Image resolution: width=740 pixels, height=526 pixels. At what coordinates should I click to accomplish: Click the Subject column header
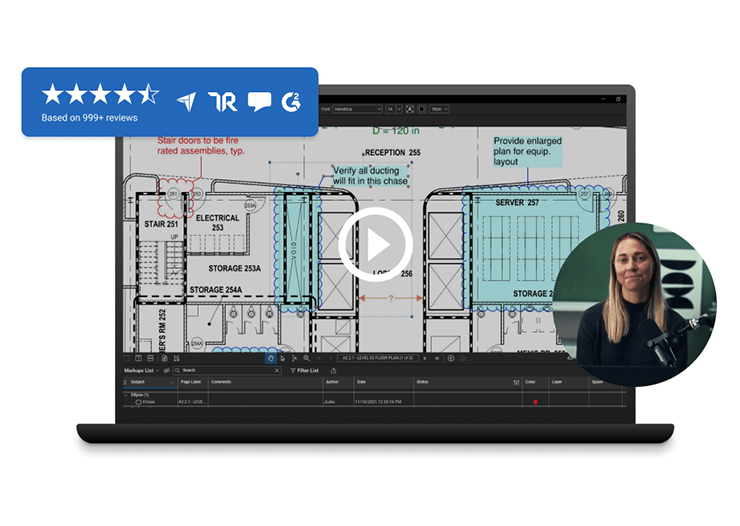[x=138, y=382]
